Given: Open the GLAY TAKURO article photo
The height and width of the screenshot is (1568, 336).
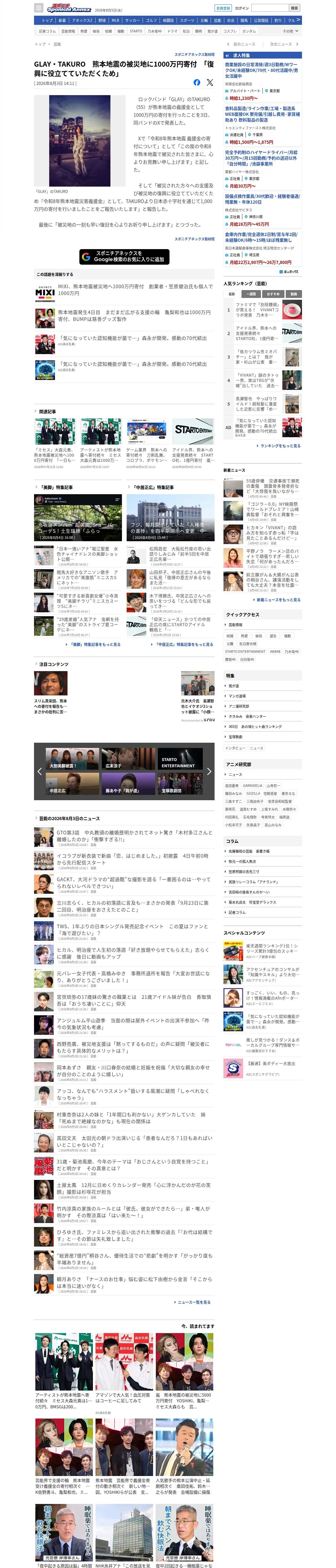Looking at the screenshot, I should 80,141.
